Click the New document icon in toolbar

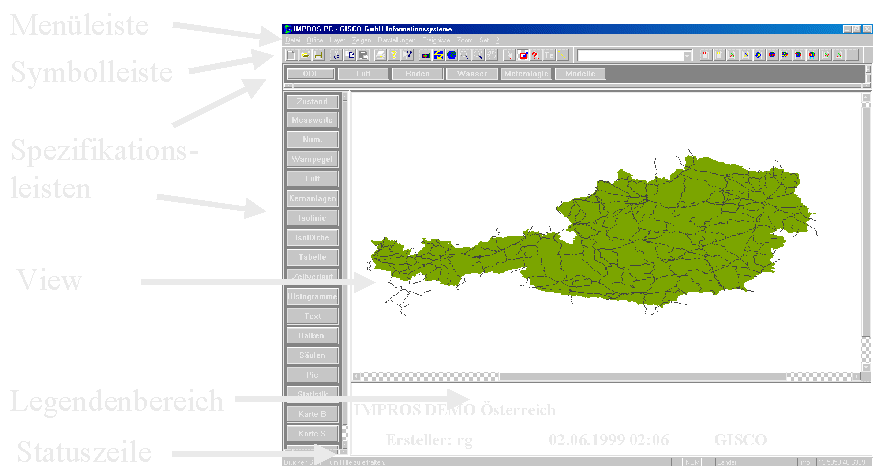(291, 55)
